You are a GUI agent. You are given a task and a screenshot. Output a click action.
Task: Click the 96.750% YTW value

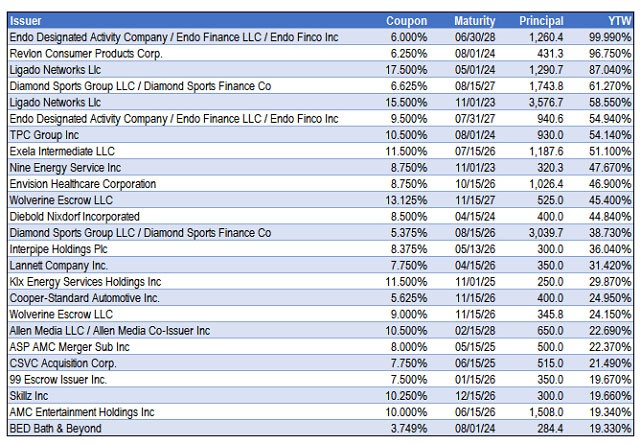coord(610,54)
